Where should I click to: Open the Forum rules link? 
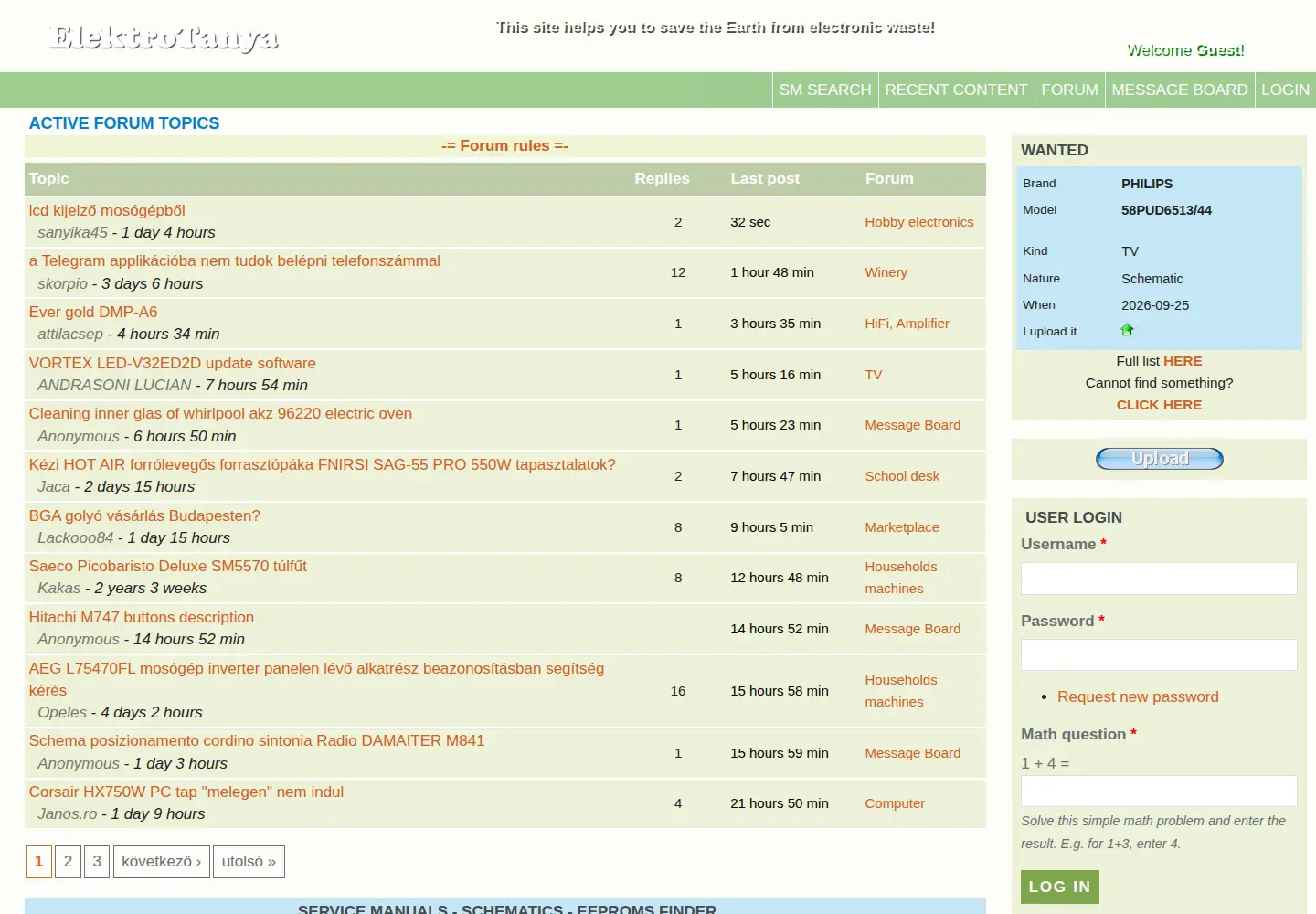click(504, 146)
